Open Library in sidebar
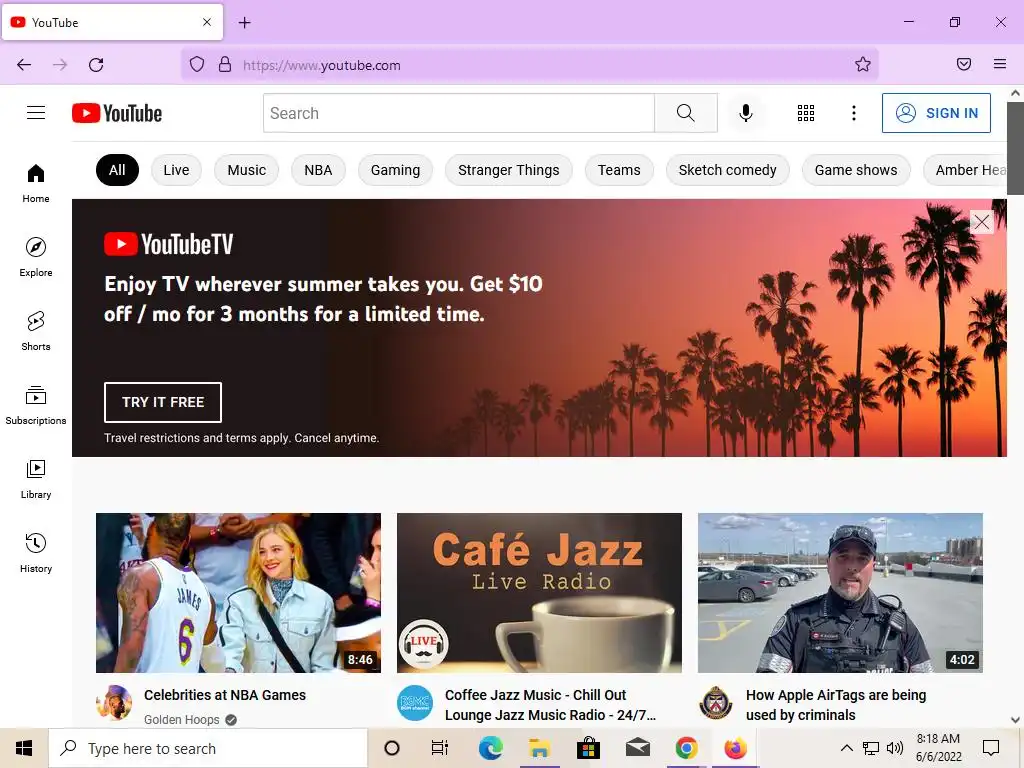 click(36, 480)
